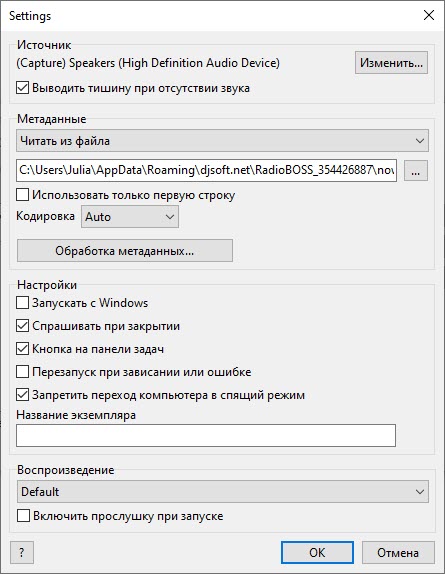The height and width of the screenshot is (574, 445).
Task: Confirm settings with OK button
Action: (317, 552)
